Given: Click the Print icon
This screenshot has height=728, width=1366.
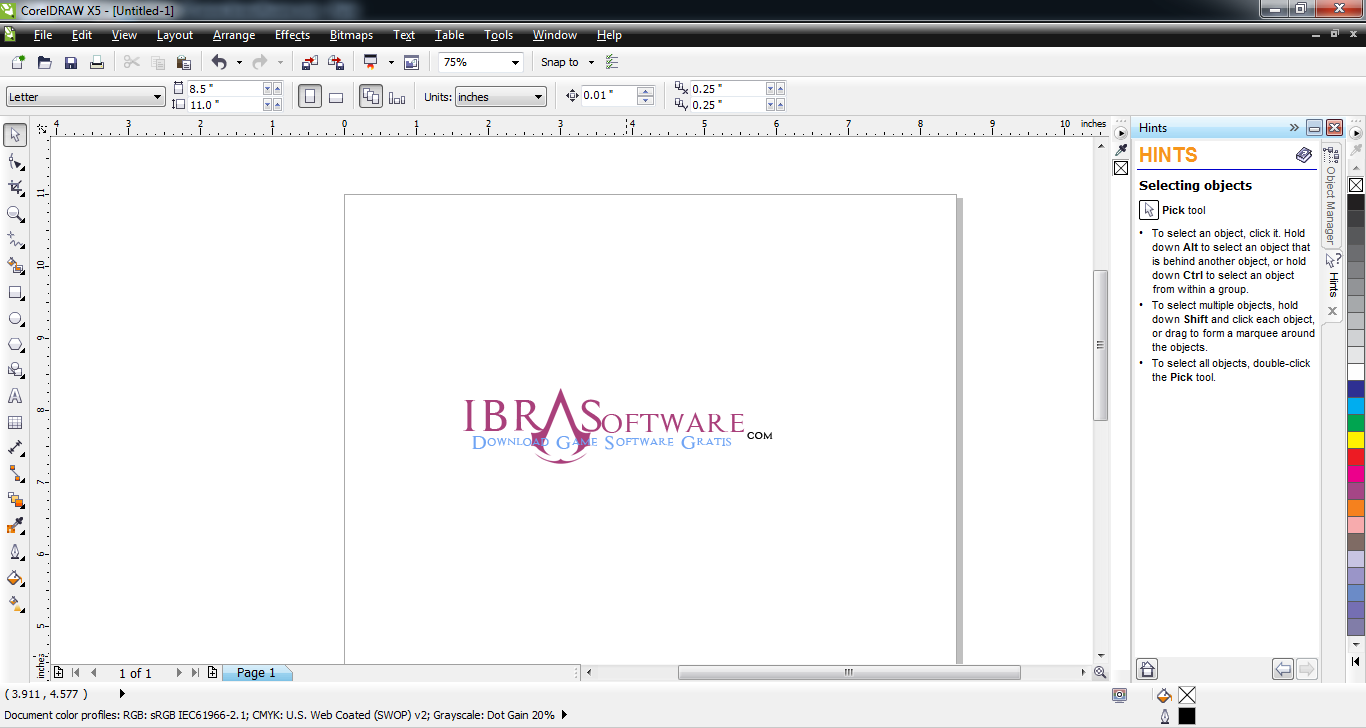Looking at the screenshot, I should coord(97,62).
